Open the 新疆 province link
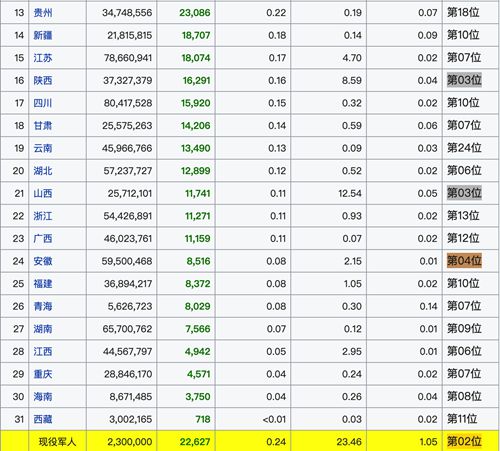Image resolution: width=500 pixels, height=451 pixels. (43, 35)
